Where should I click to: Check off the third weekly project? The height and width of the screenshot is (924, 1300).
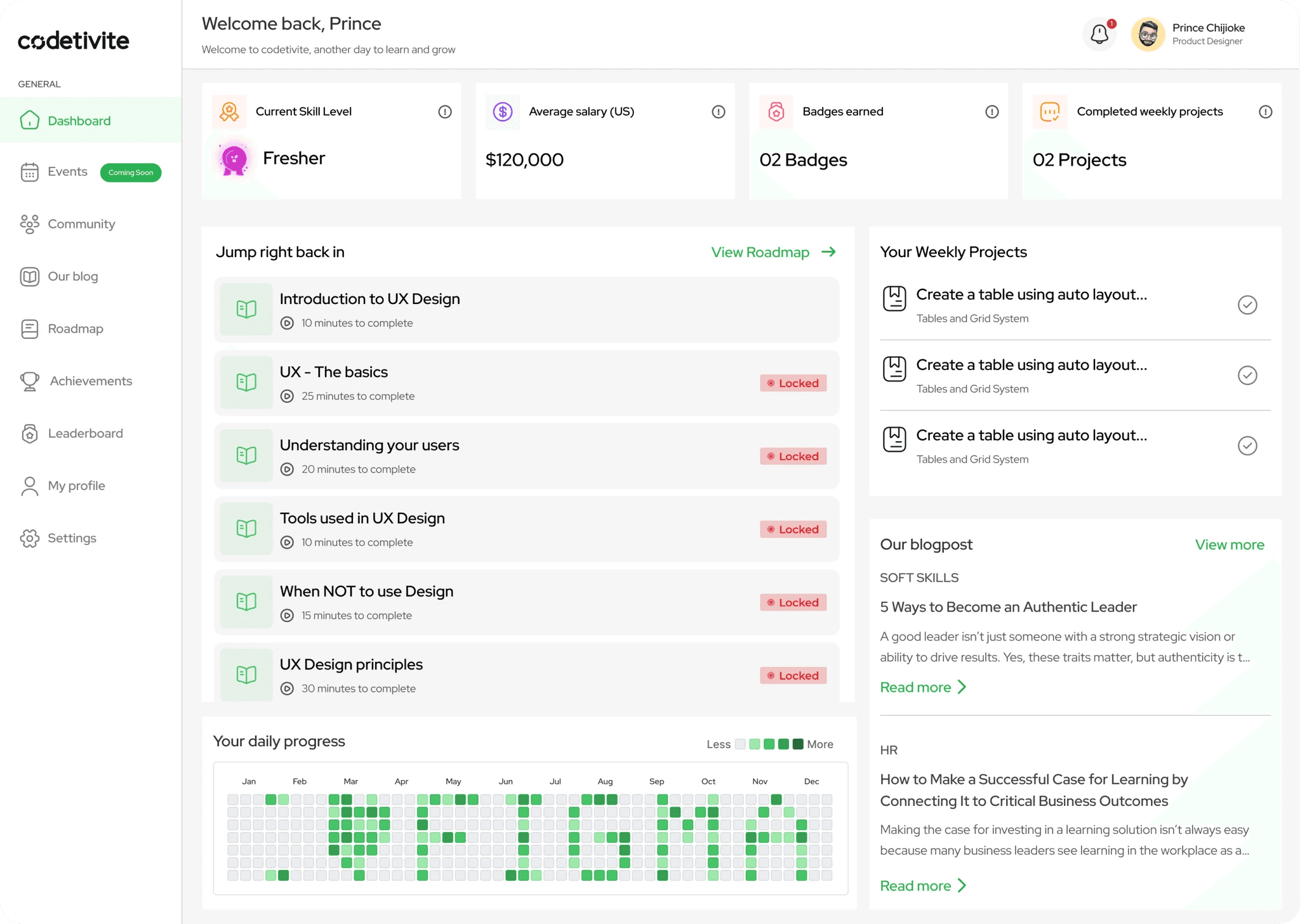pos(1247,446)
